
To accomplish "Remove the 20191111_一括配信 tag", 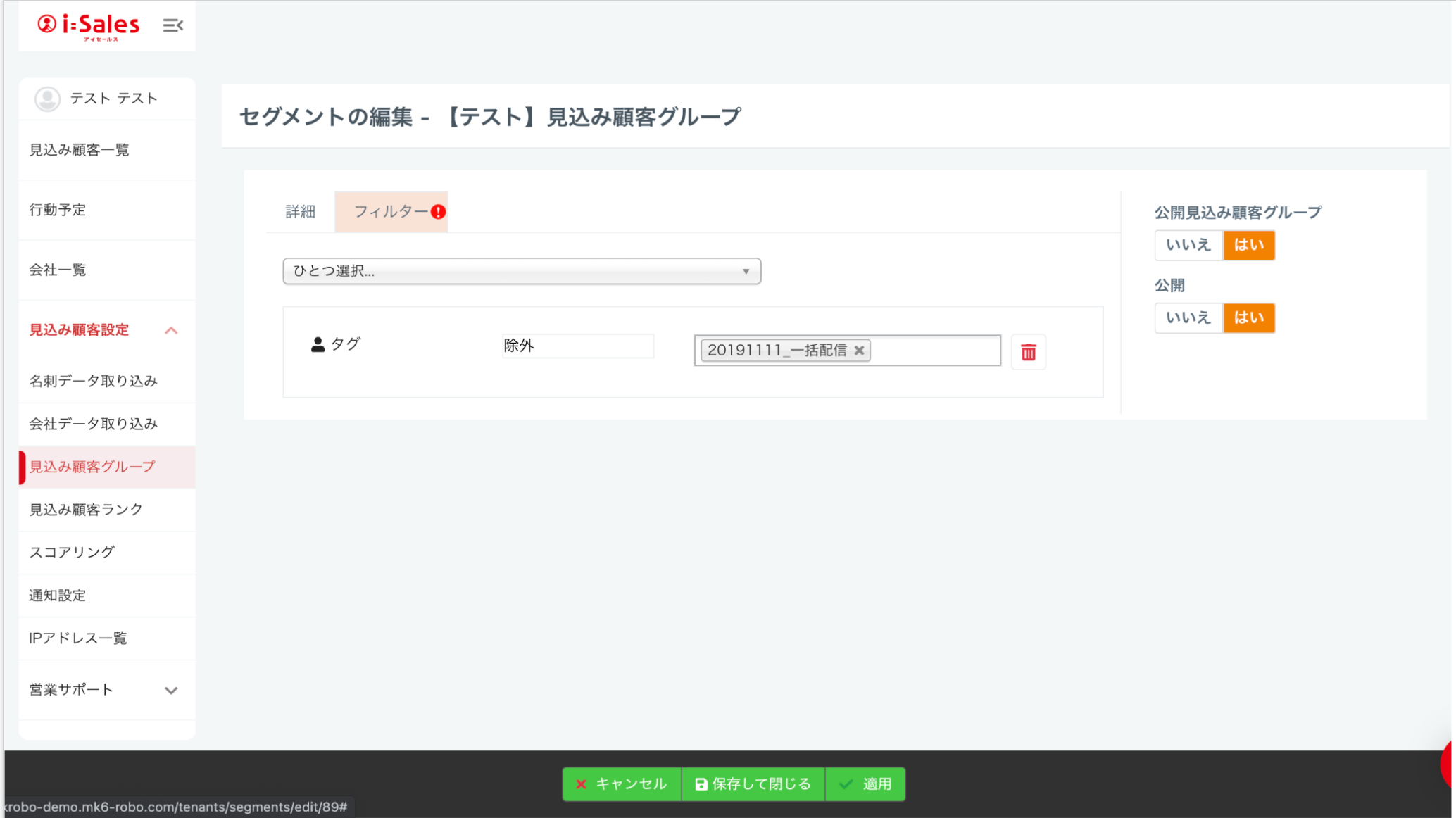I will [859, 351].
